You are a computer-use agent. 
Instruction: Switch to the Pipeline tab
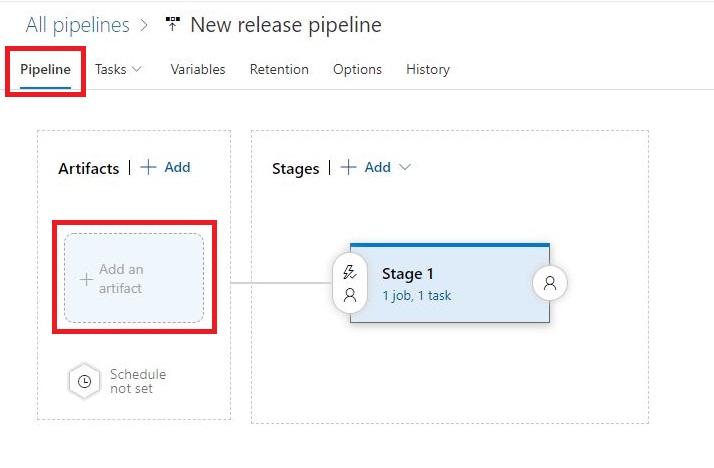46,69
